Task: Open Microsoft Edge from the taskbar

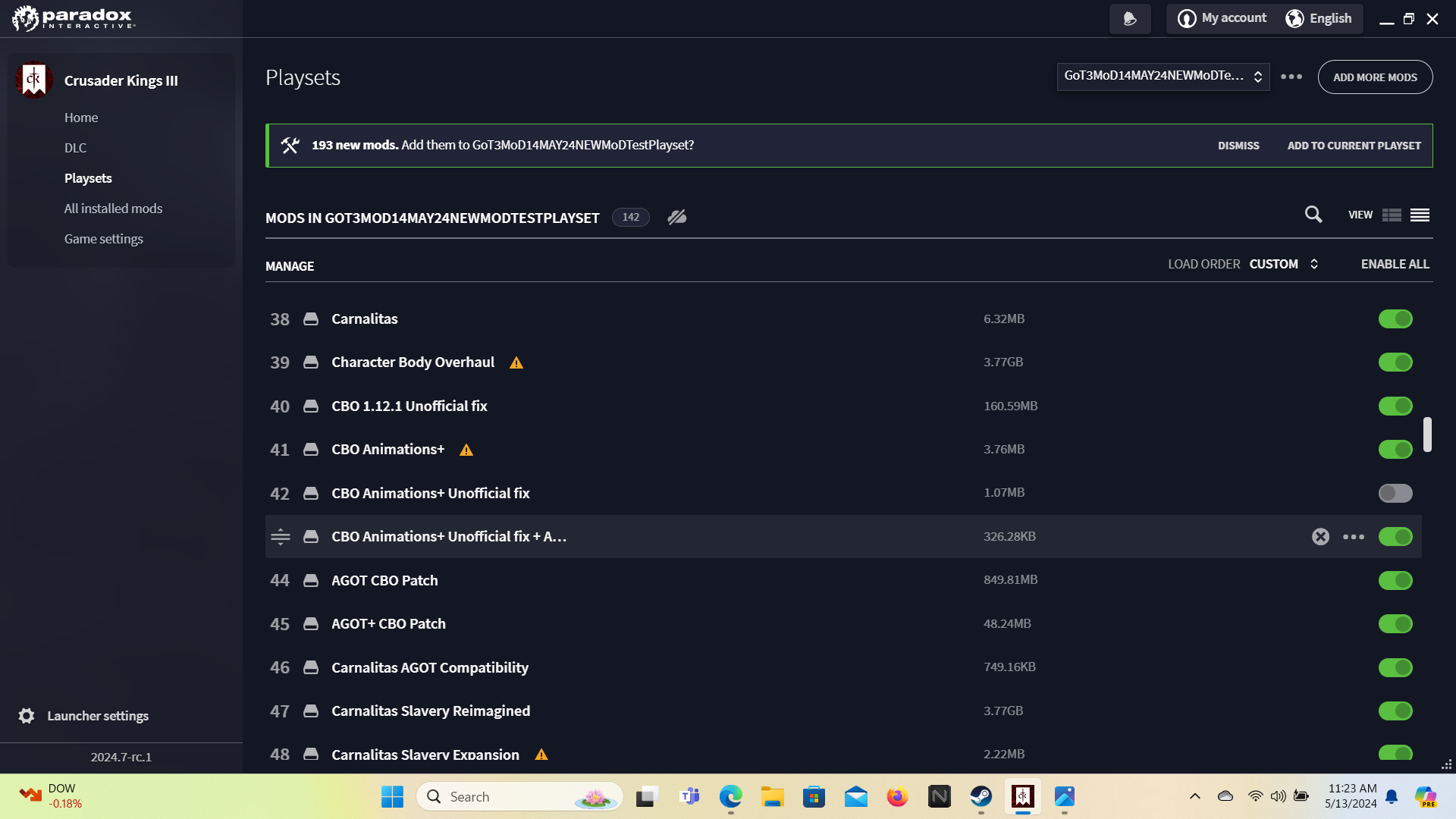Action: point(730,796)
